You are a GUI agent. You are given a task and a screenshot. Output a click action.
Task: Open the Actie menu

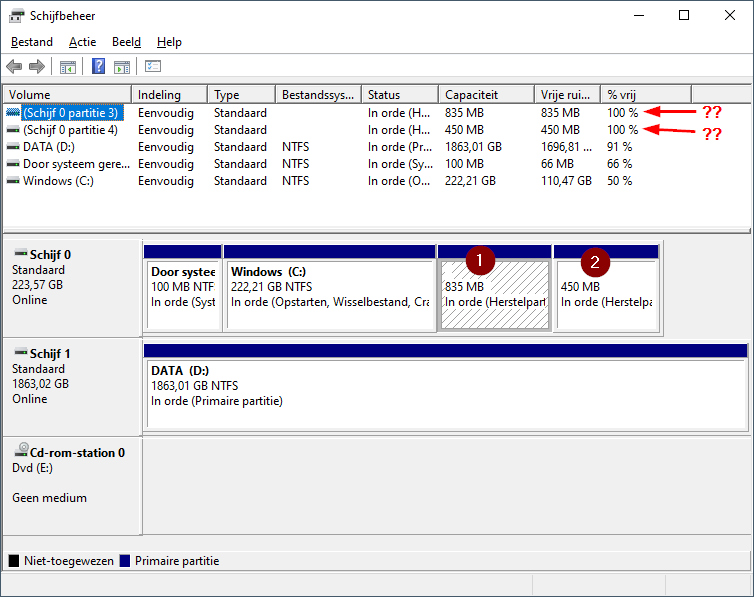[x=82, y=42]
